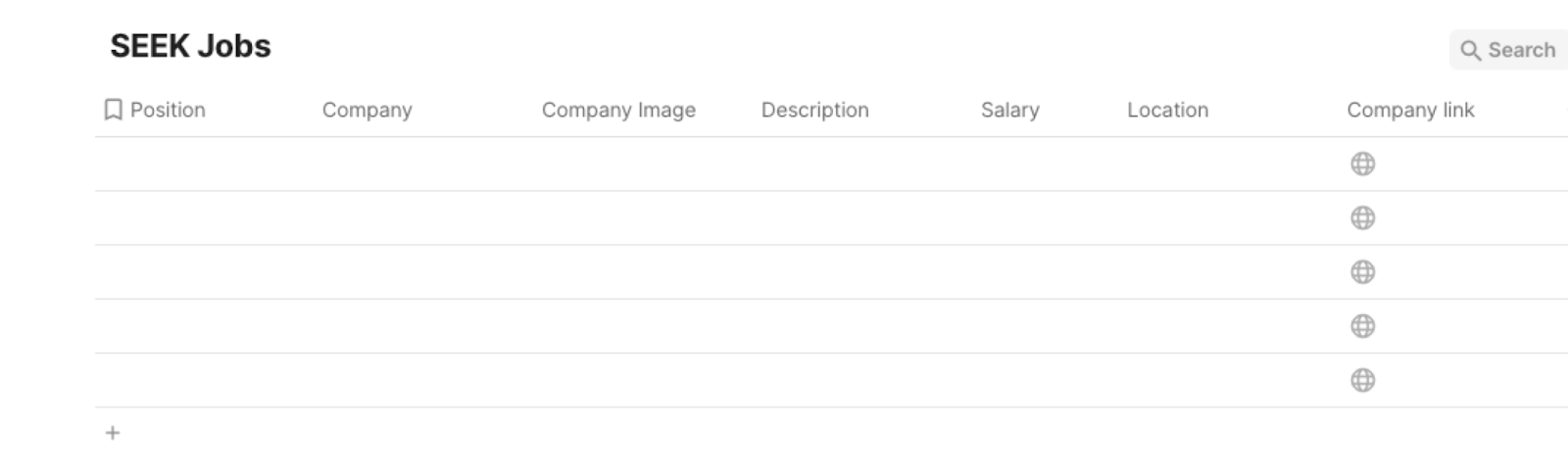
Task: Open the Company Image column header
Action: pyautogui.click(x=618, y=110)
